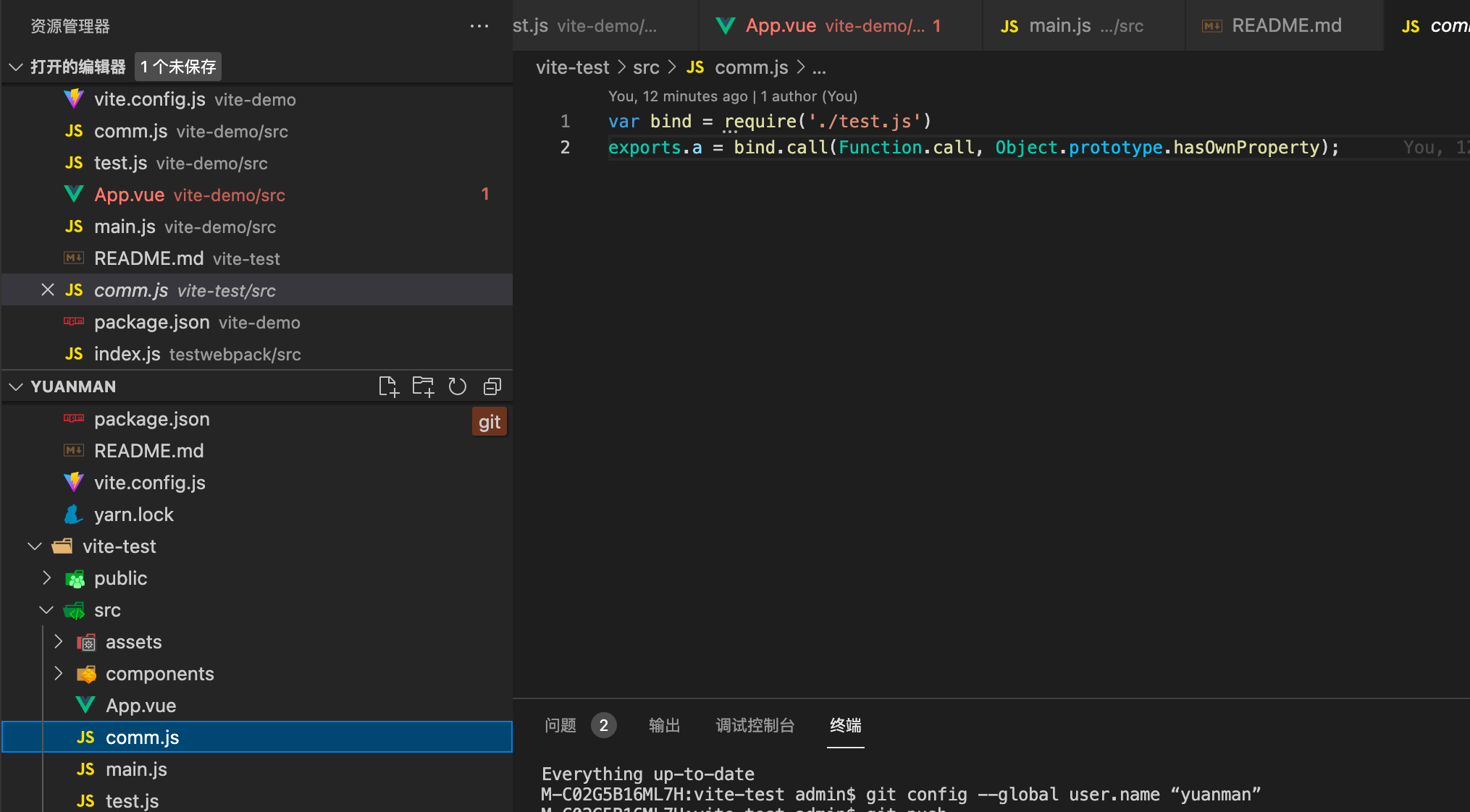This screenshot has height=812, width=1470.
Task: Collapse the src folder under vite-test
Action: click(46, 610)
